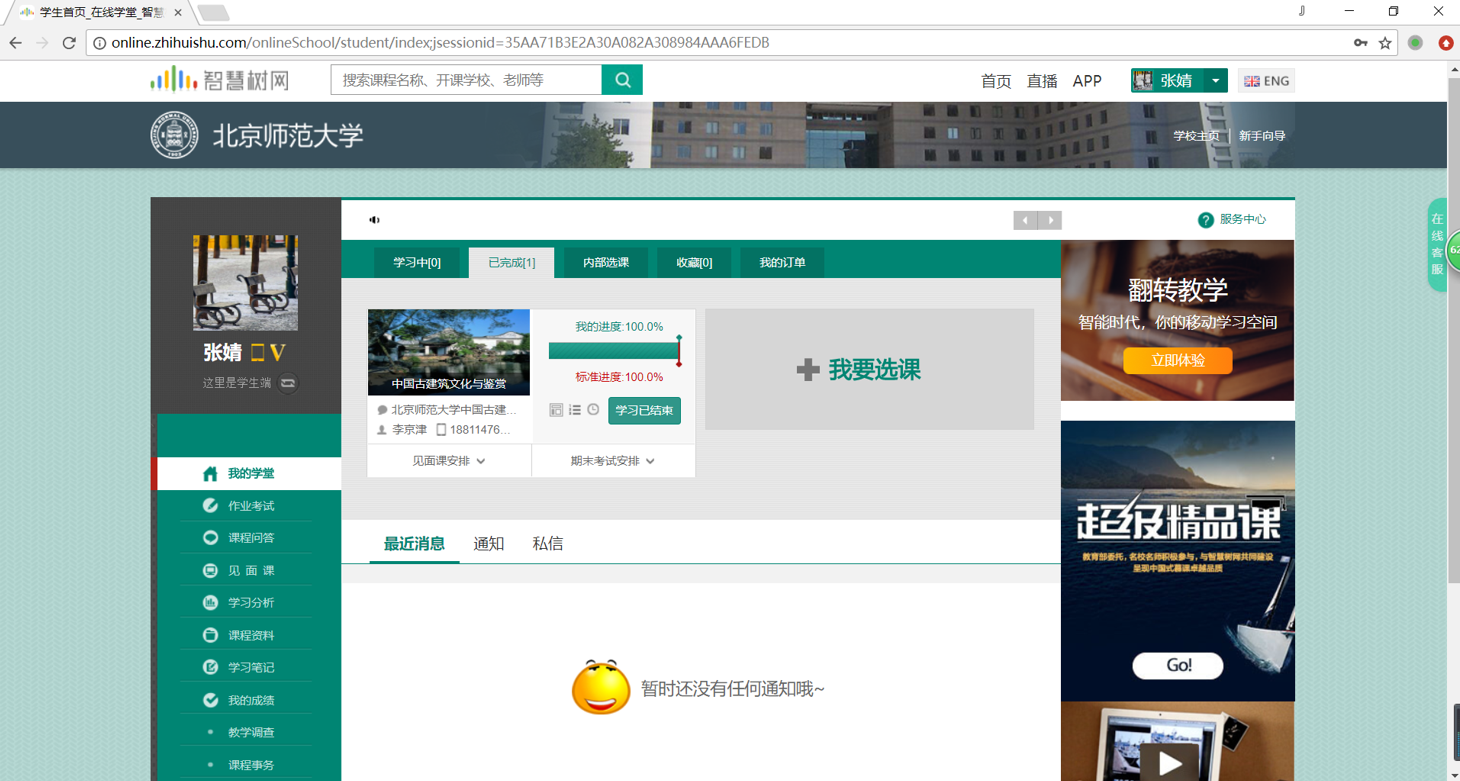Click the previous arrow in announcement bar

(x=1025, y=220)
